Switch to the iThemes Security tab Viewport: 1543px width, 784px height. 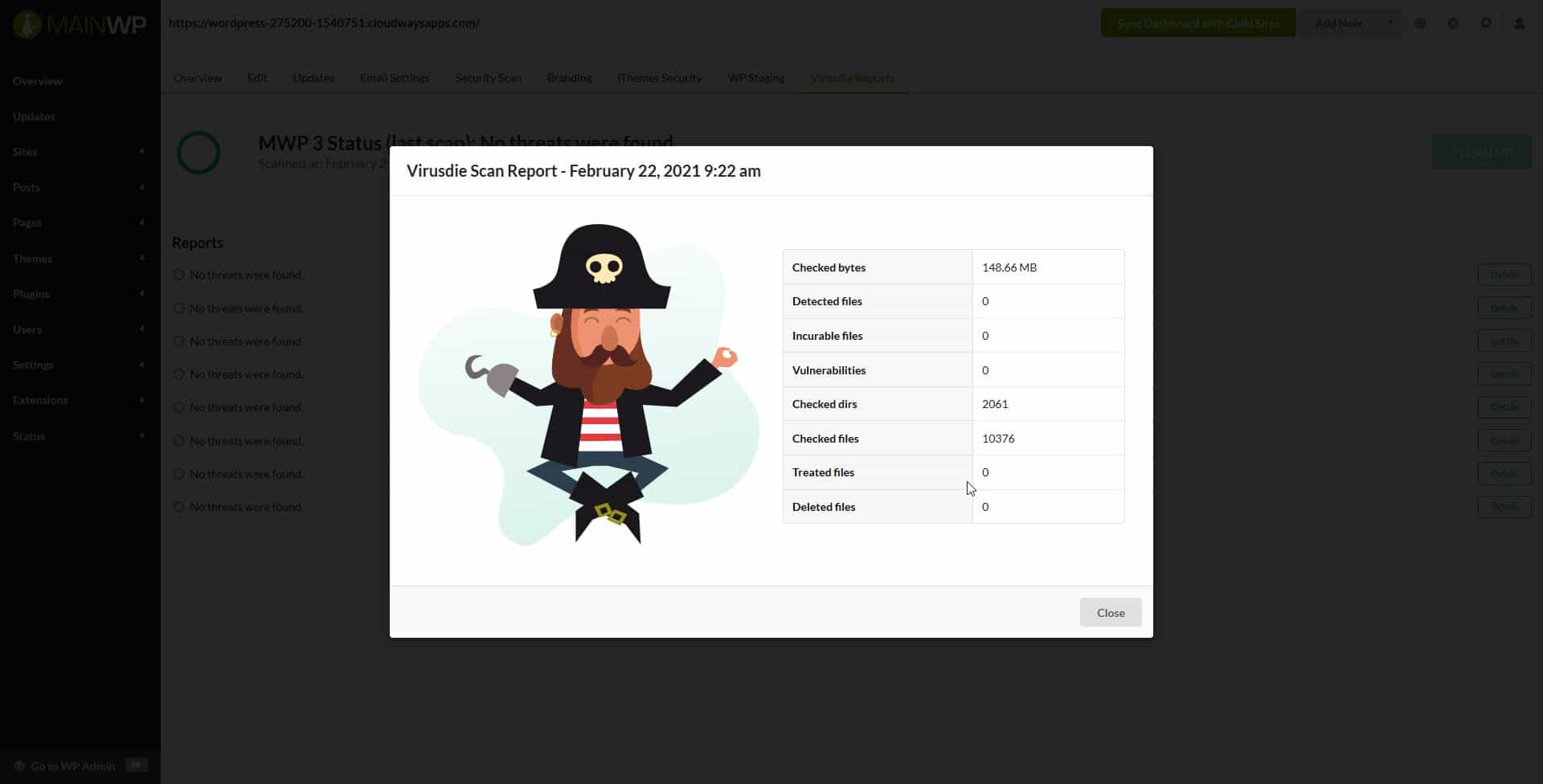(660, 78)
